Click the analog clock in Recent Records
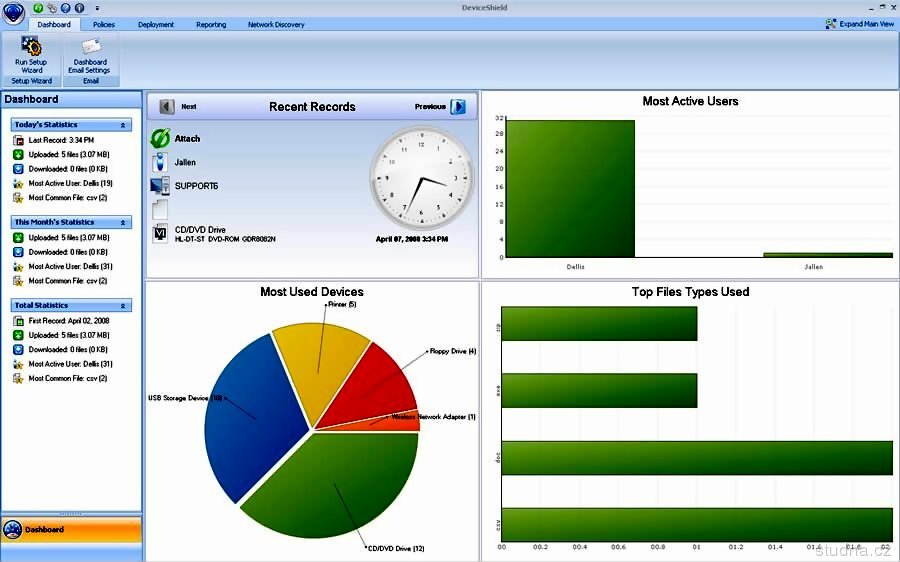This screenshot has width=900, height=562. coord(422,178)
